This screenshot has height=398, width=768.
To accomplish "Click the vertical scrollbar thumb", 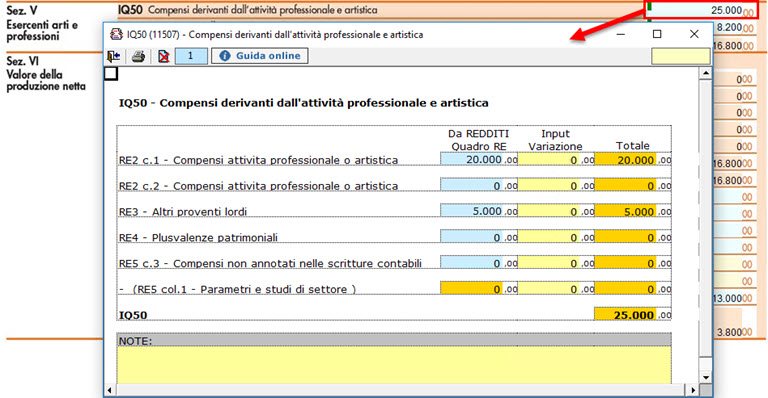I will point(705,219).
